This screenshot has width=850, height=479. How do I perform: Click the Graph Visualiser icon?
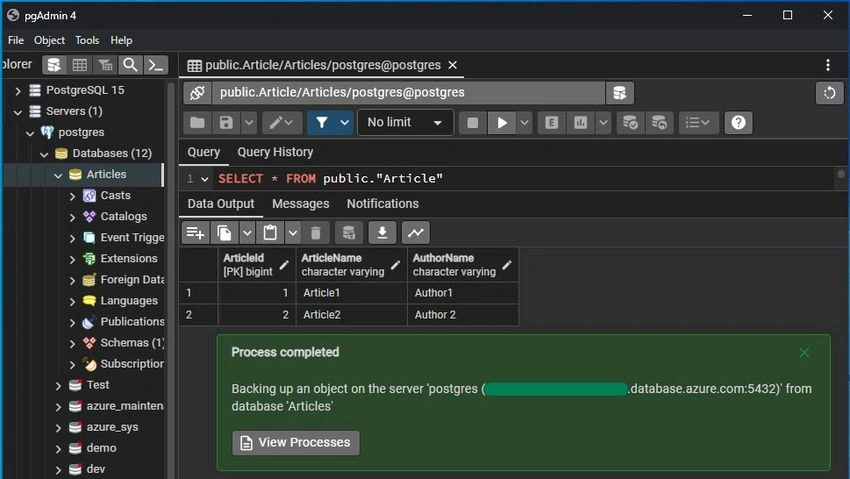[x=416, y=233]
